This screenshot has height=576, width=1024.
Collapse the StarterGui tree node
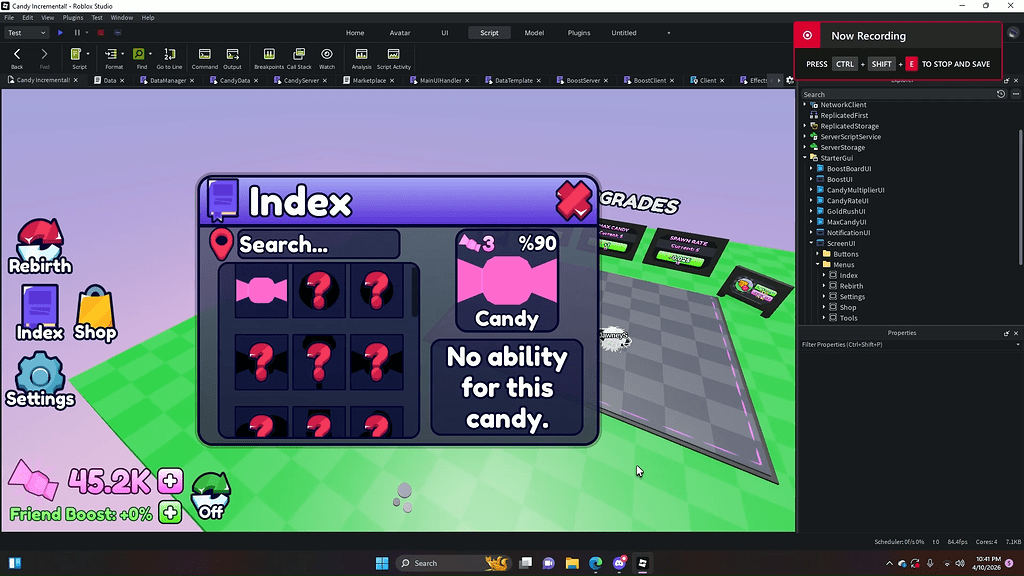805,157
